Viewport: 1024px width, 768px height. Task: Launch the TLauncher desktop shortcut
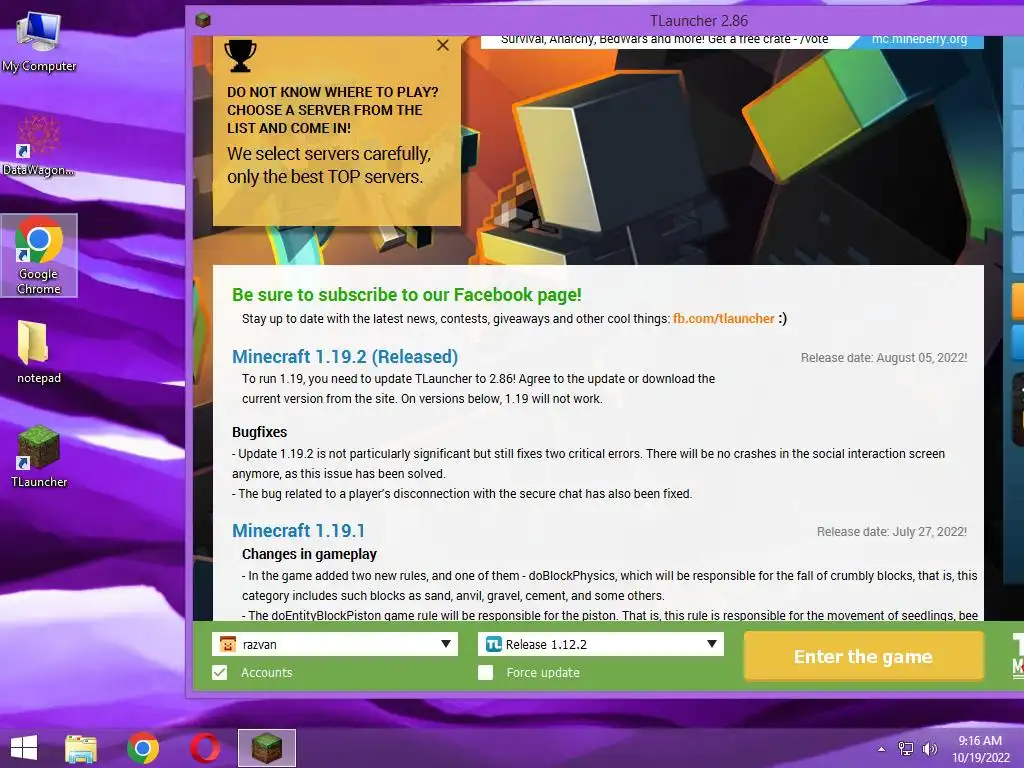(39, 456)
